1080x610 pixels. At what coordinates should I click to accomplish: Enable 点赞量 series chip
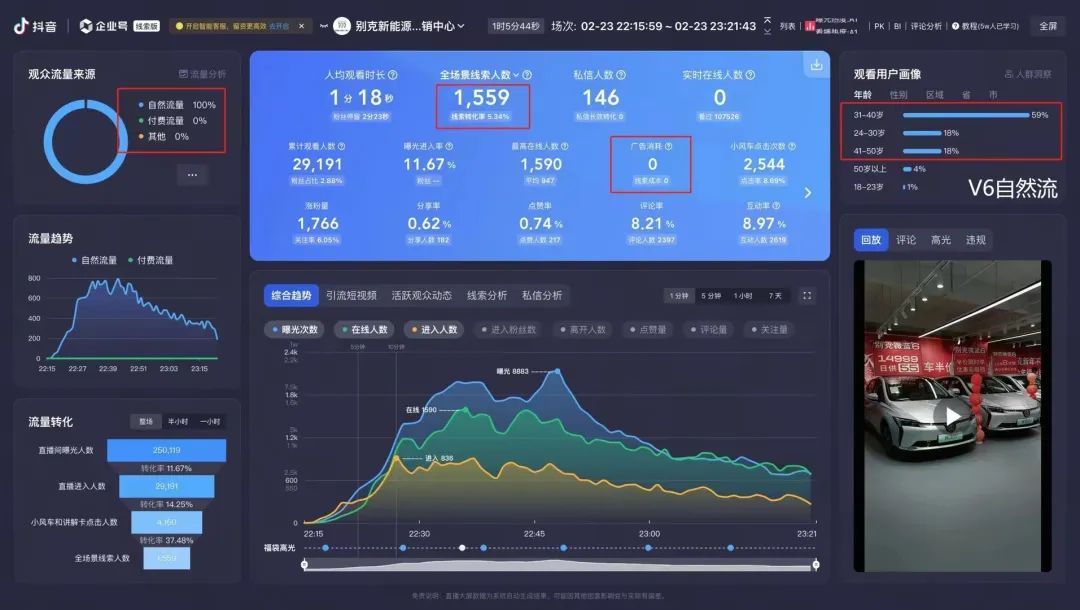pos(648,330)
